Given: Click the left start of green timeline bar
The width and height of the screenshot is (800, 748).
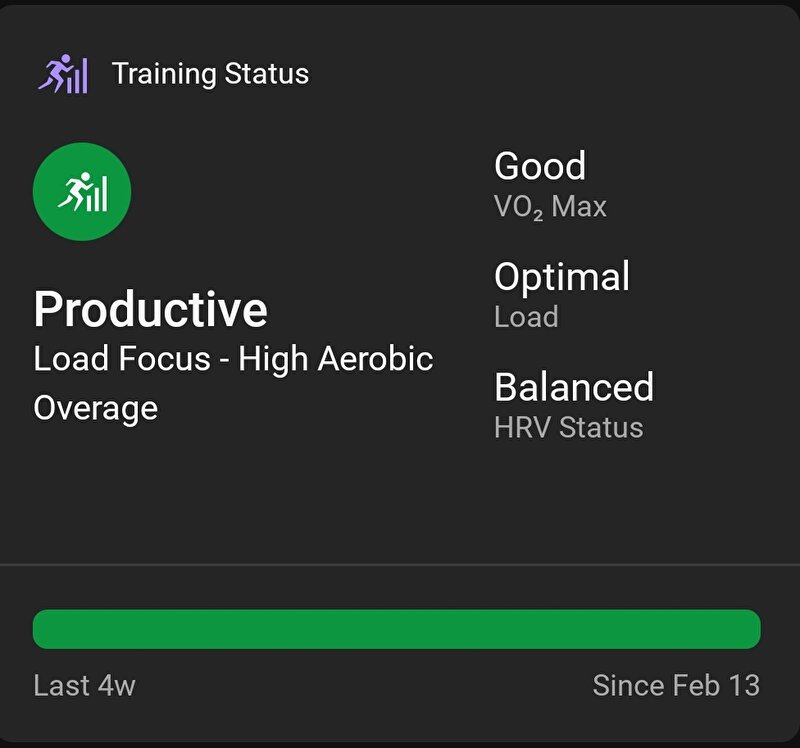Looking at the screenshot, I should [44, 629].
